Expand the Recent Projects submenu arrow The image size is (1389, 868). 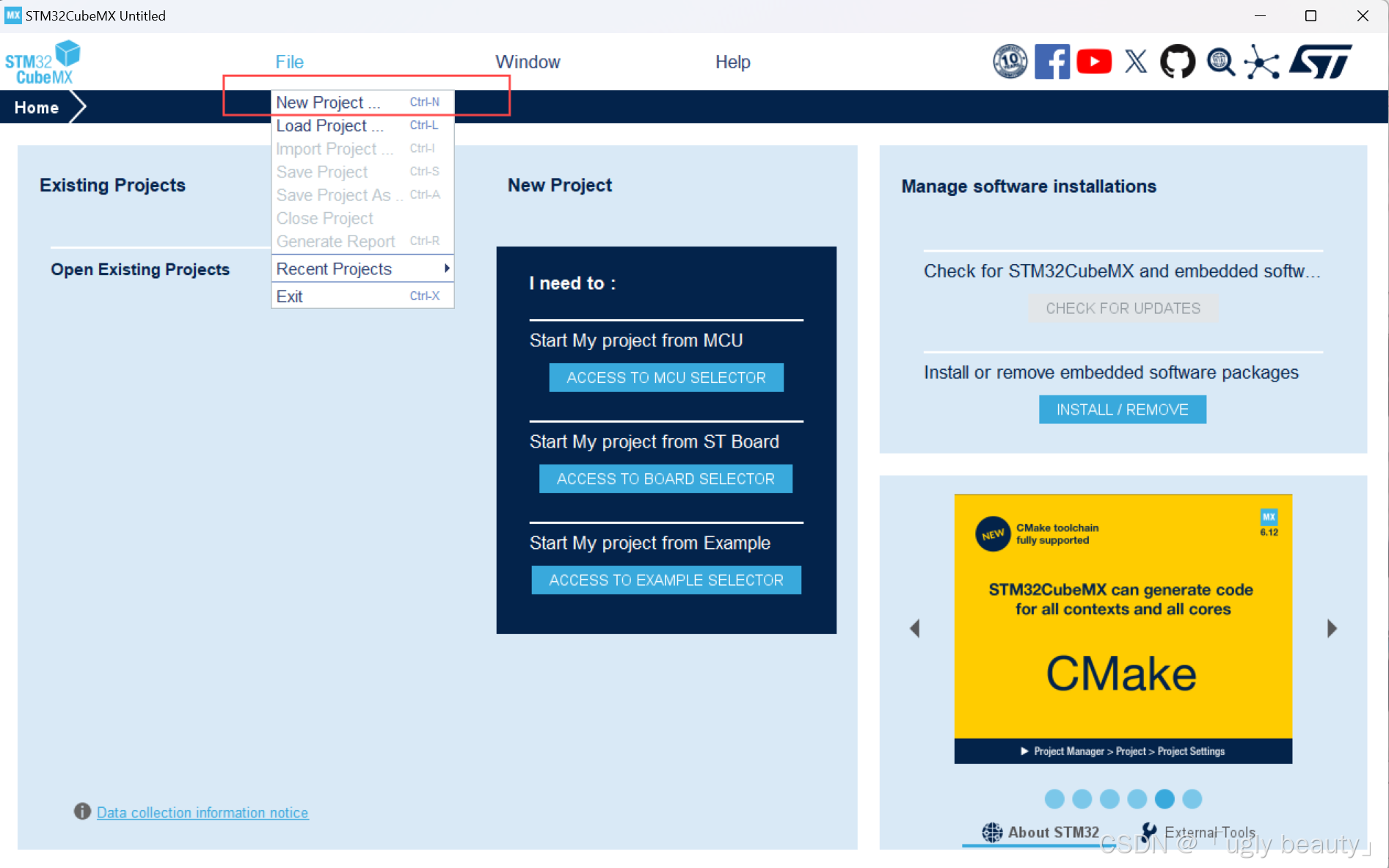pyautogui.click(x=446, y=269)
